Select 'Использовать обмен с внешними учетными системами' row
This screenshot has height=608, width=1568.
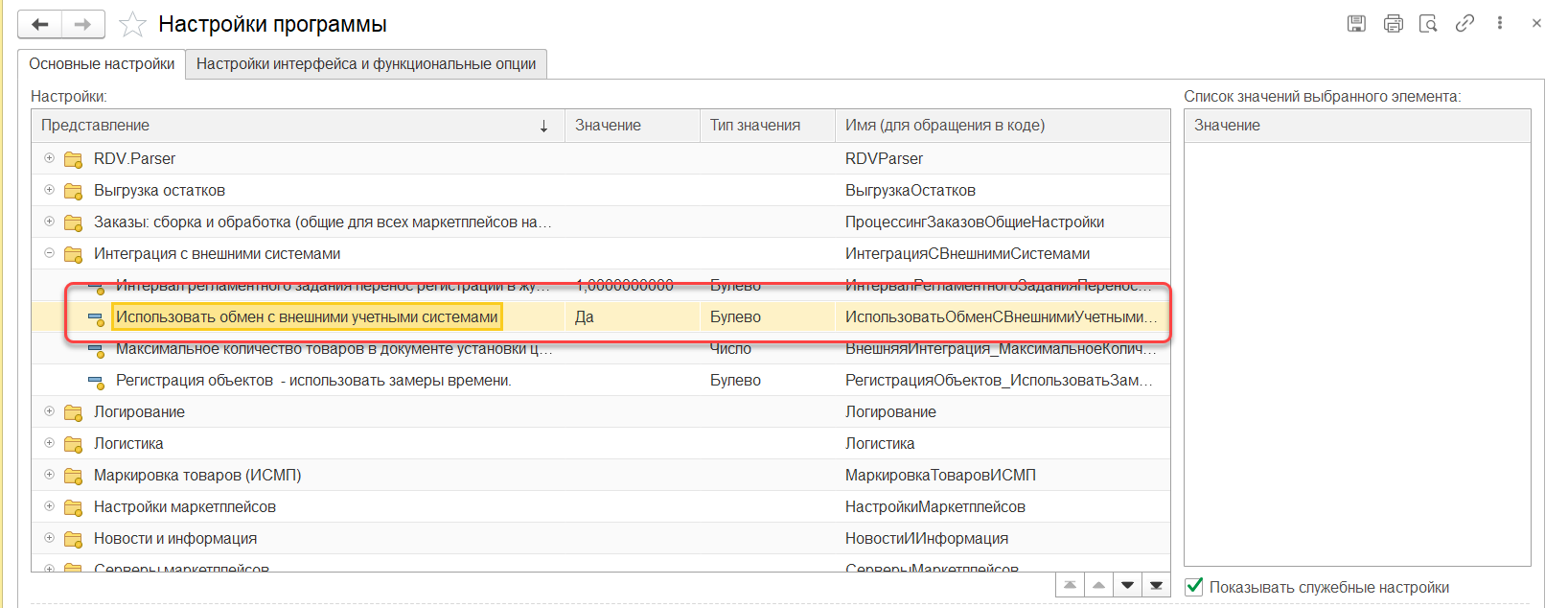click(x=307, y=317)
